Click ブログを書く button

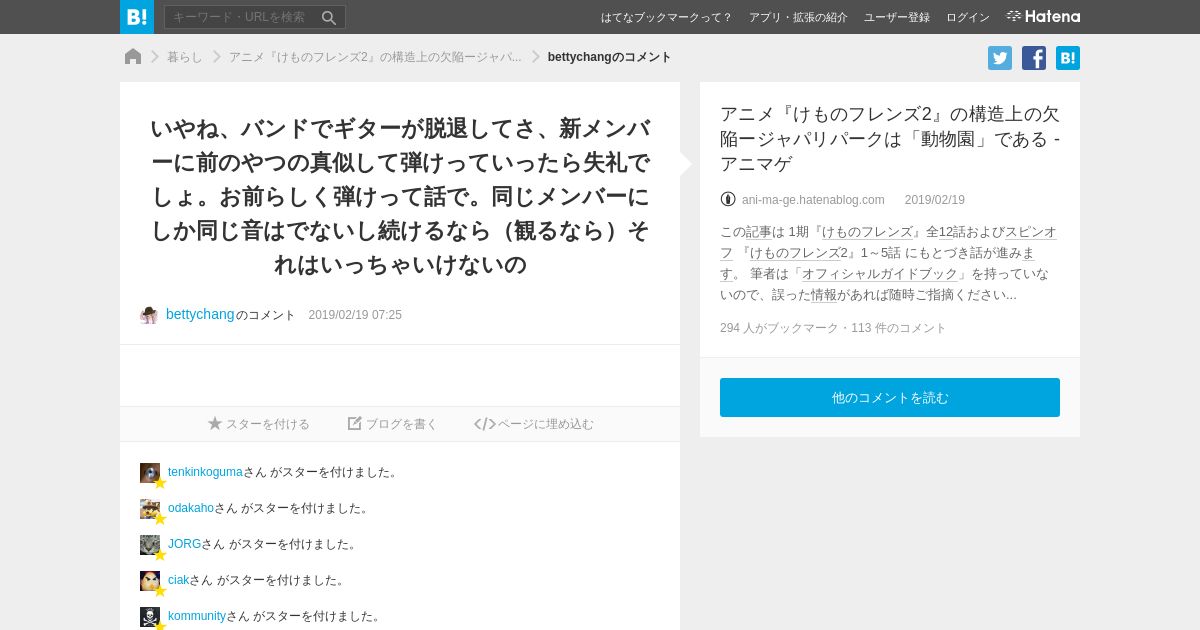(x=393, y=424)
